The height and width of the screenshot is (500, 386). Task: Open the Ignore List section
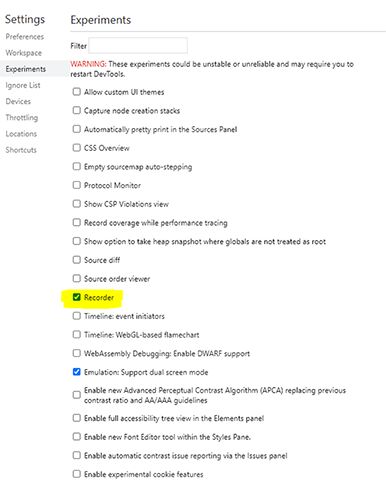[23, 85]
